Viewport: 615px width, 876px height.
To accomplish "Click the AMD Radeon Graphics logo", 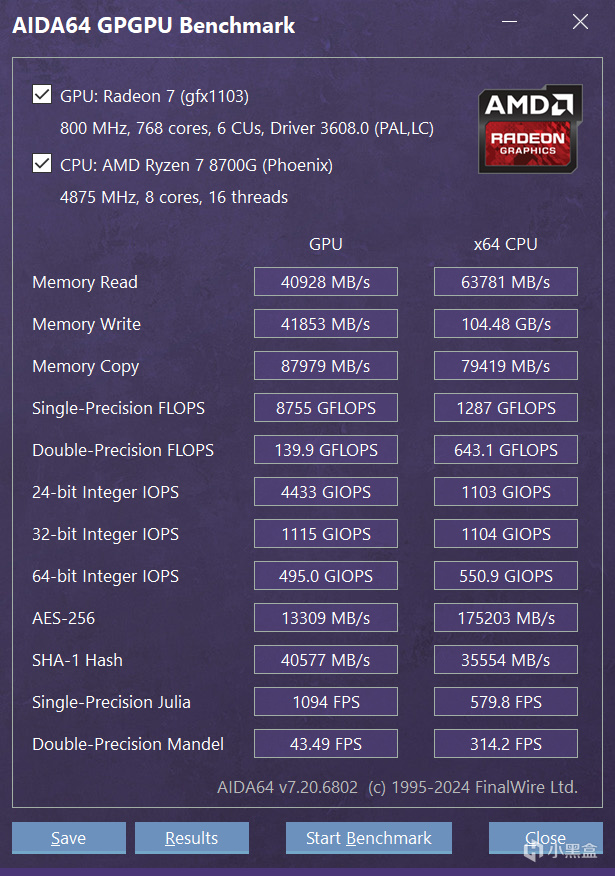I will point(530,129).
